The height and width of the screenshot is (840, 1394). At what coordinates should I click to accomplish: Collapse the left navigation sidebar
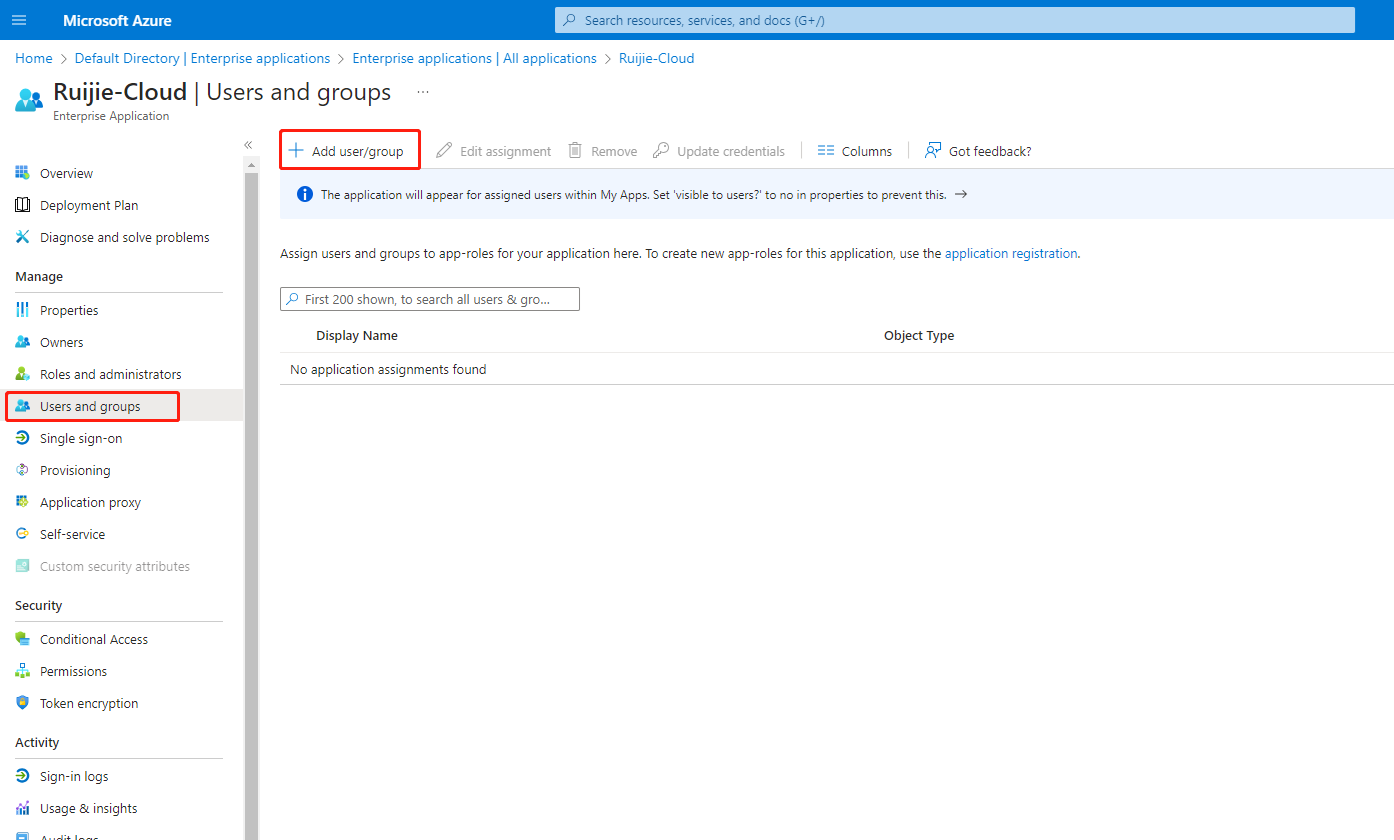pos(248,145)
